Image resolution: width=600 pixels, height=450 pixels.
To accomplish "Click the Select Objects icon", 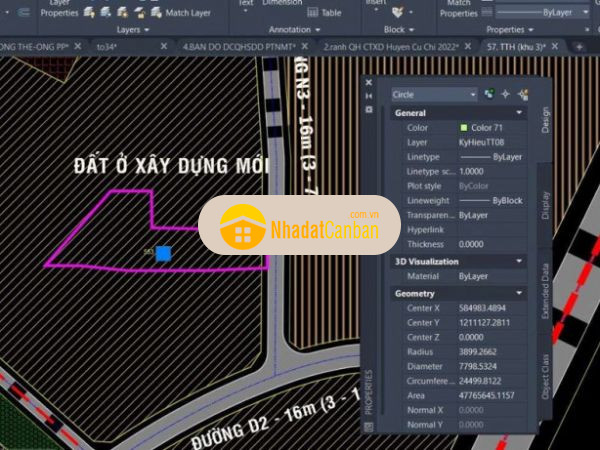I will tap(506, 94).
